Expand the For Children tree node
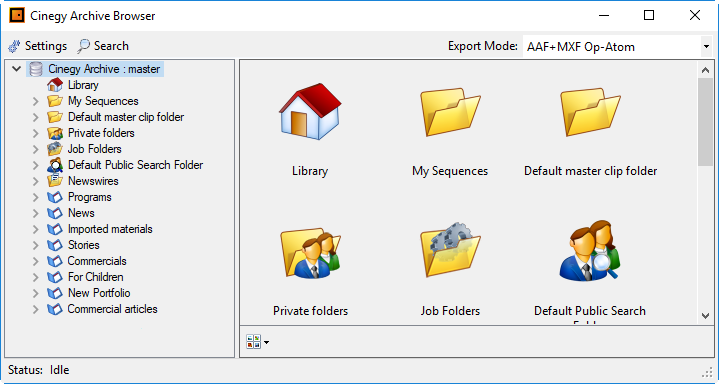Screen dimensions: 719x384 coord(36,277)
